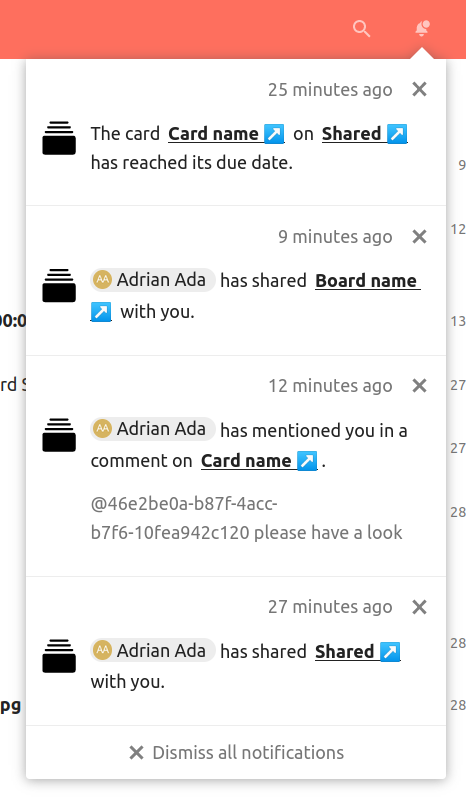Viewport: 466px width, 802px height.
Task: Click Adrian Ada chip in mention notification
Action: [x=153, y=429]
